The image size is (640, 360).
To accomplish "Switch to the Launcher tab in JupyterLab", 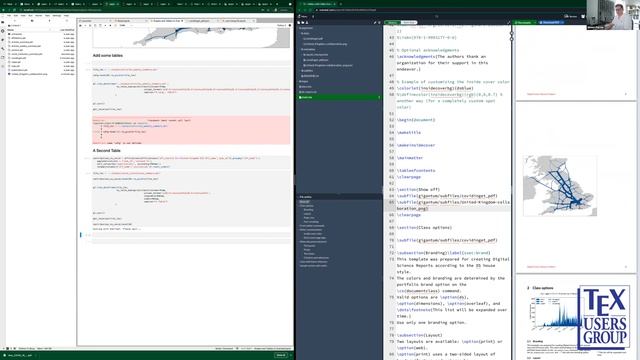I will point(94,20).
